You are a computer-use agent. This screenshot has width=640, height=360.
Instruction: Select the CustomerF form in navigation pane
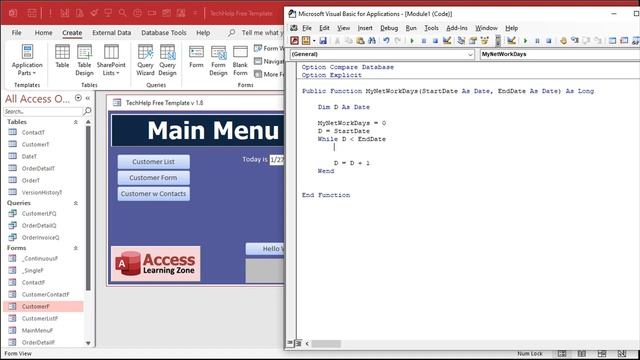coord(43,306)
